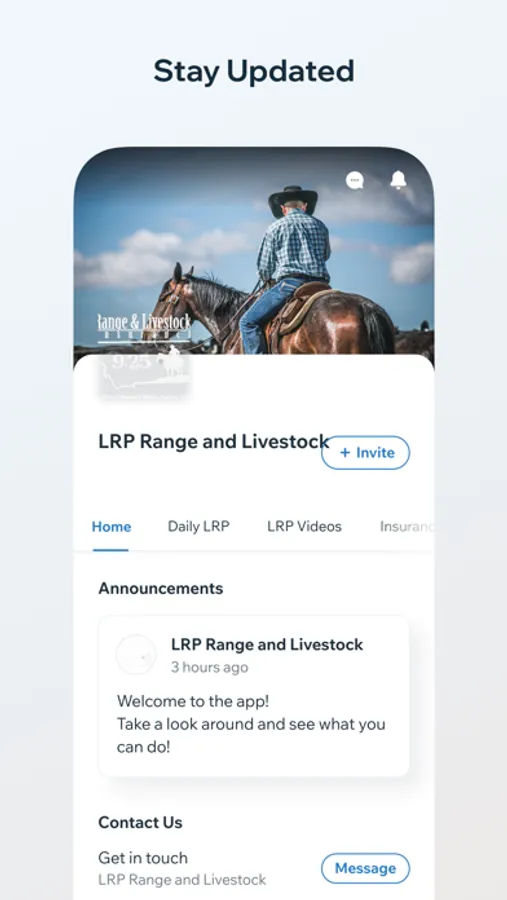Click the Invite button
Image resolution: width=507 pixels, height=900 pixels.
(365, 453)
